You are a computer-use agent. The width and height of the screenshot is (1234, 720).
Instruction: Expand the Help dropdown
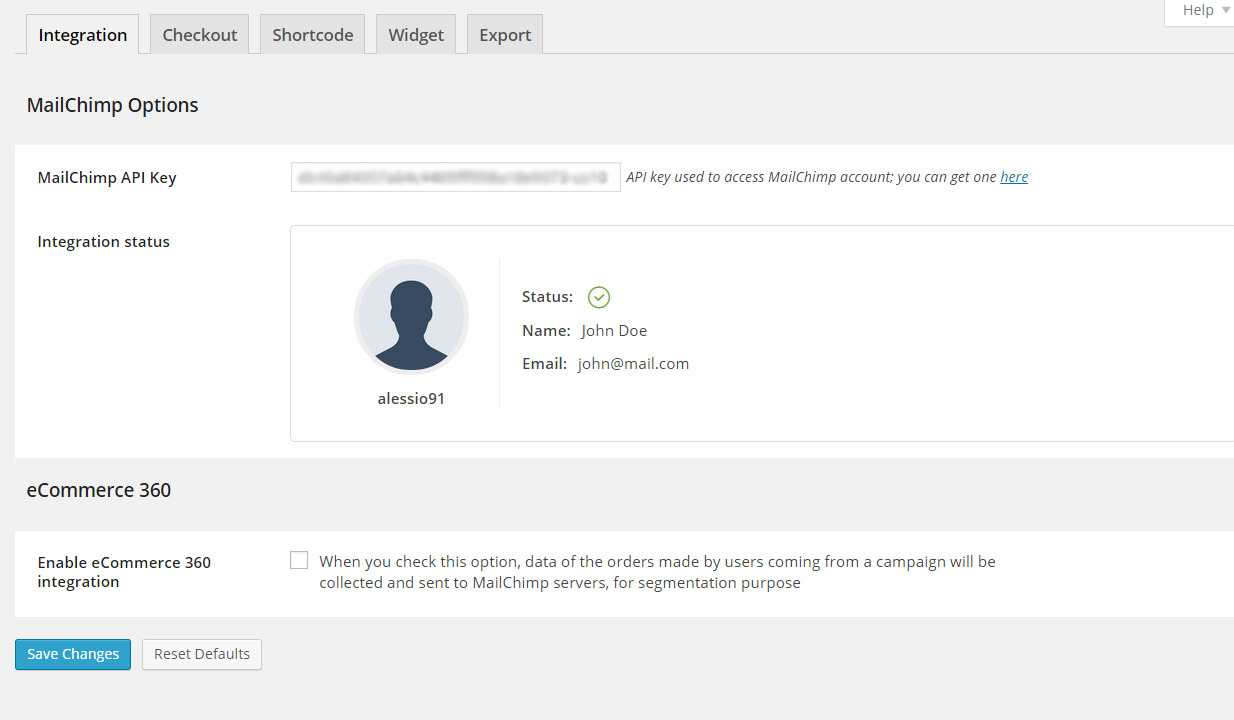click(x=1204, y=10)
